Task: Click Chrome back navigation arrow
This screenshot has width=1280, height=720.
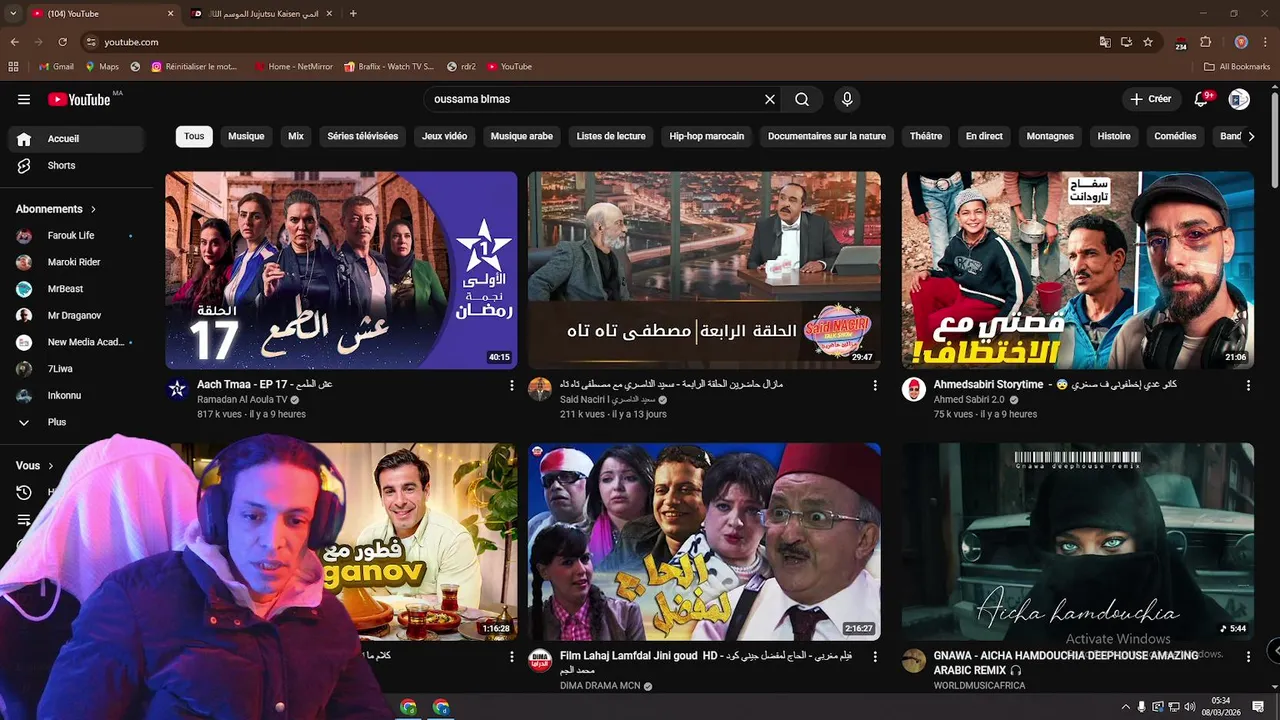Action: [x=14, y=42]
